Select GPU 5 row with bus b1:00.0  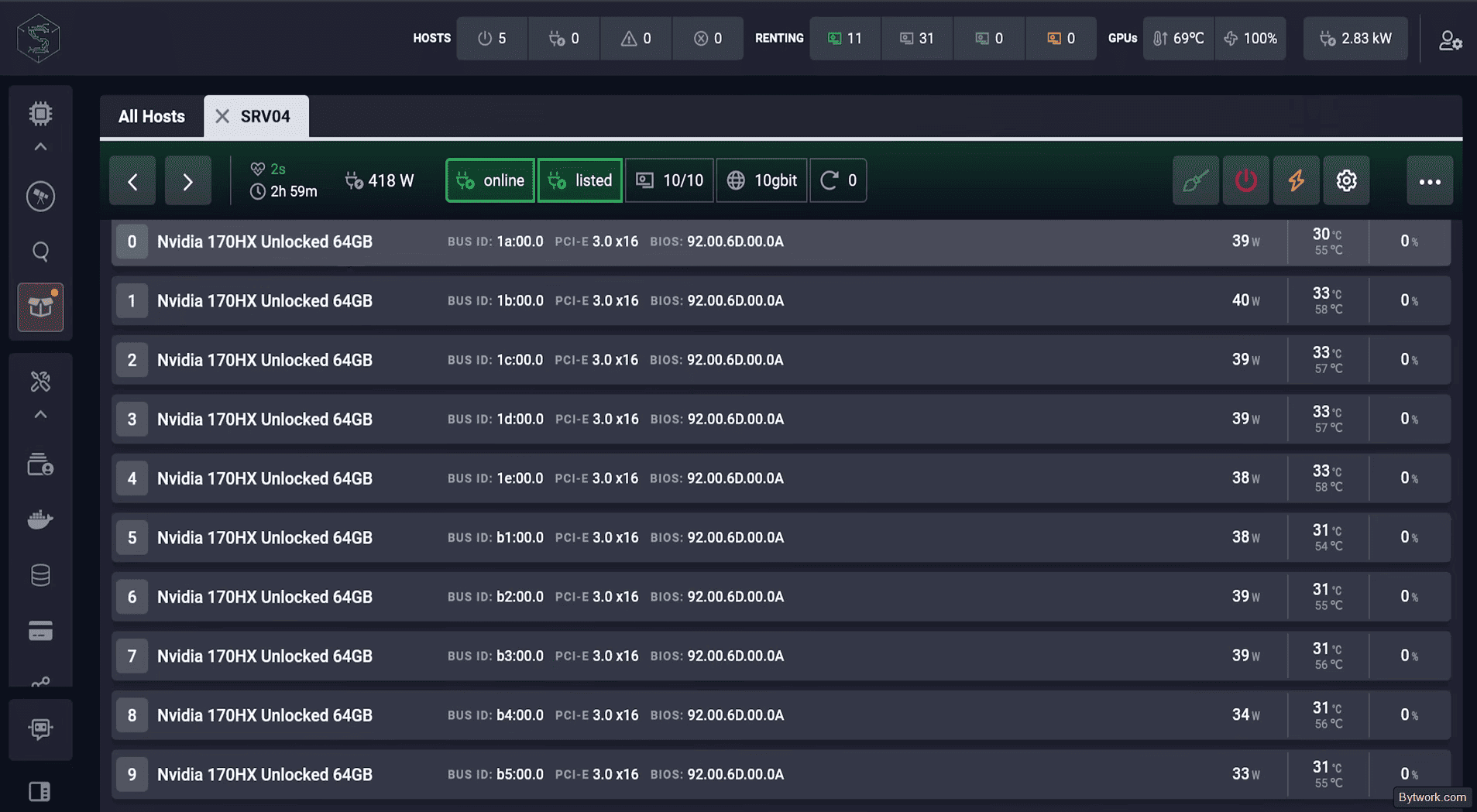pyautogui.click(x=781, y=537)
